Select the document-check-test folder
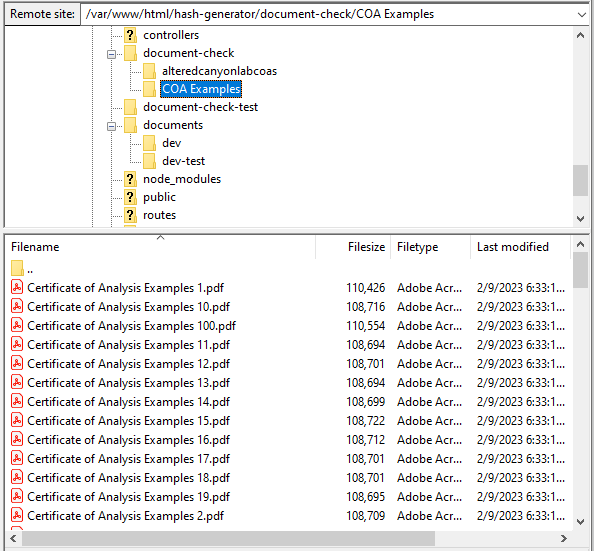The height and width of the screenshot is (551, 594). [x=200, y=107]
